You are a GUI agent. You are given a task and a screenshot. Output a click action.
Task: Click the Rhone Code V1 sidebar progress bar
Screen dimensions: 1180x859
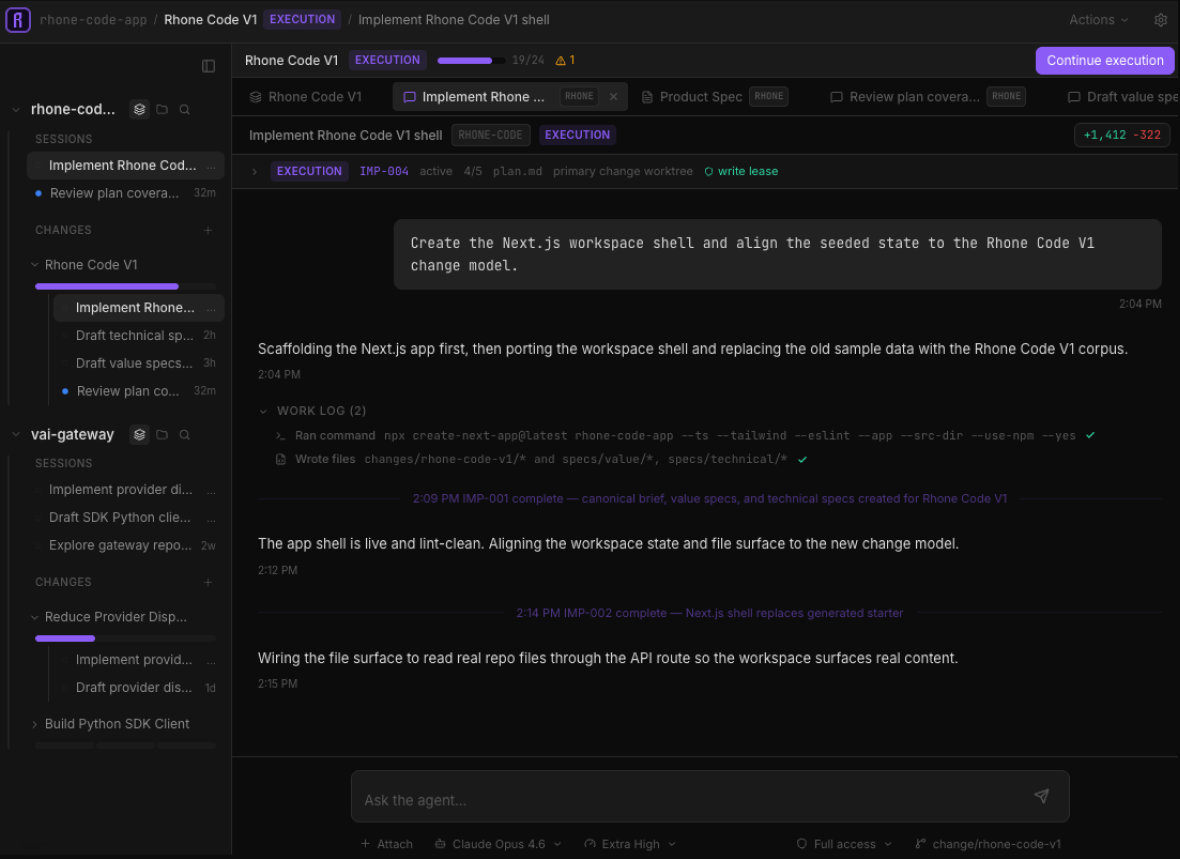(x=125, y=287)
